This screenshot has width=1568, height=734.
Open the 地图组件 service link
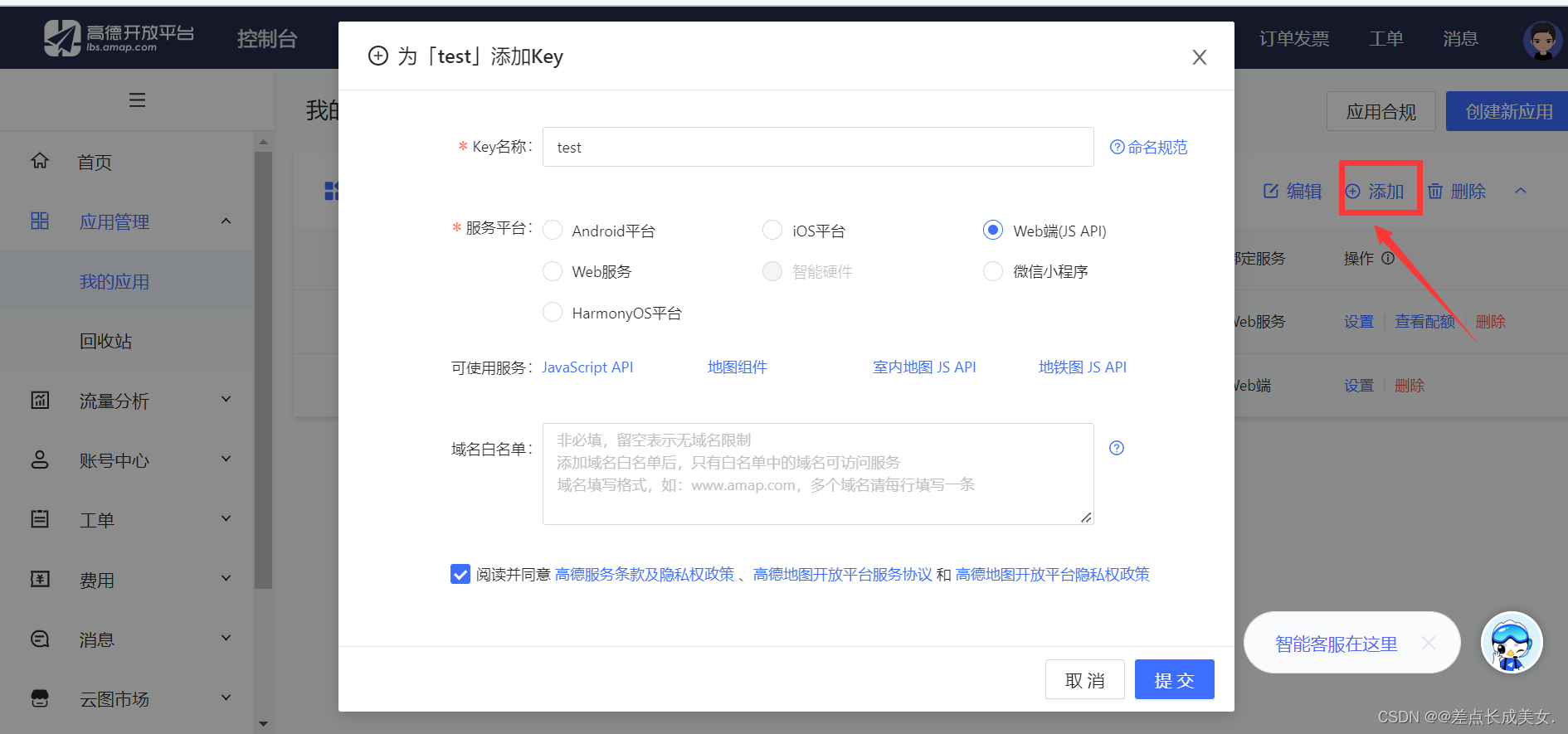(x=738, y=367)
